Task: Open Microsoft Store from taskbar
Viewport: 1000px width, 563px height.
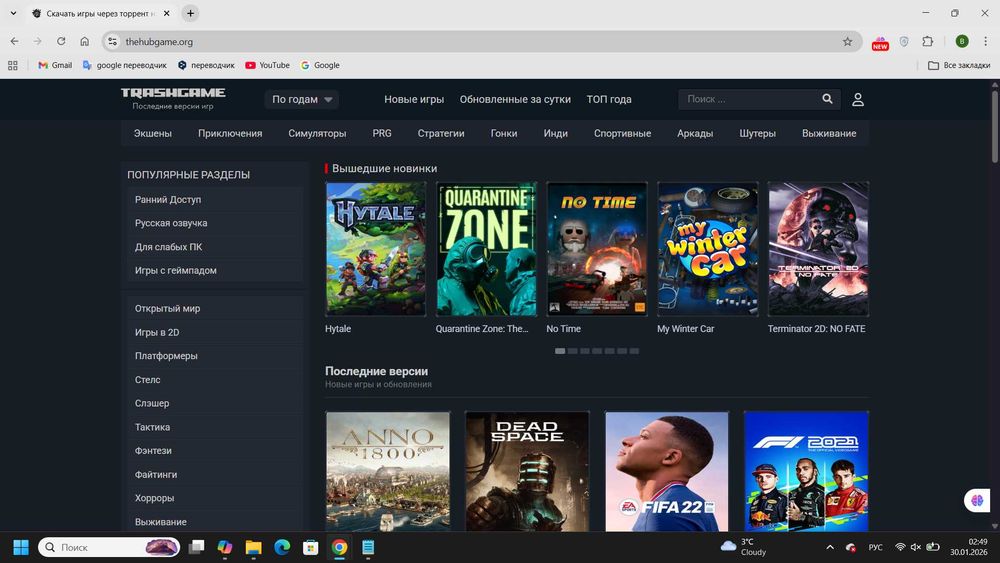Action: (x=311, y=547)
